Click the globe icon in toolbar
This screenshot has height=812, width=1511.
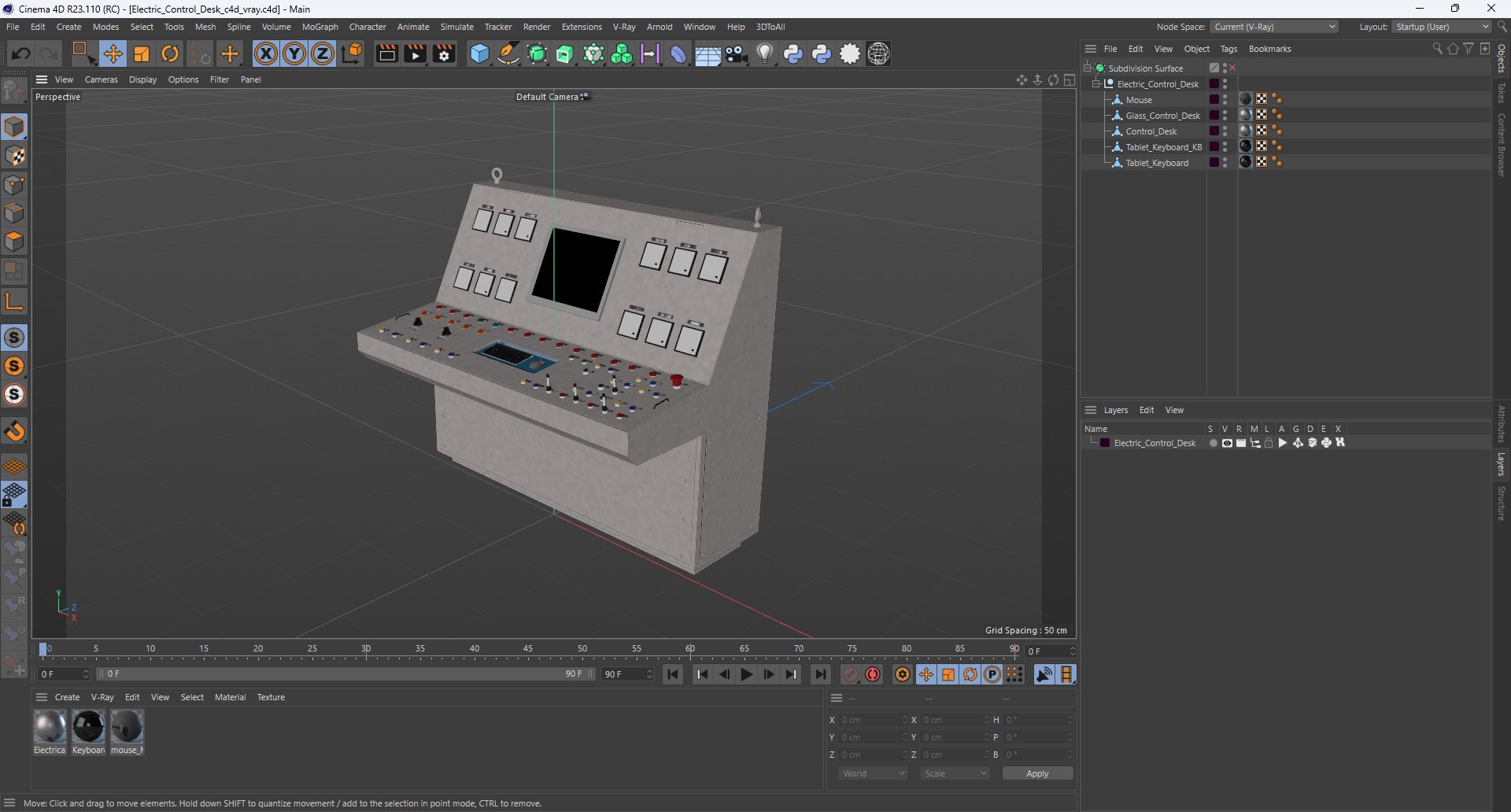(878, 54)
